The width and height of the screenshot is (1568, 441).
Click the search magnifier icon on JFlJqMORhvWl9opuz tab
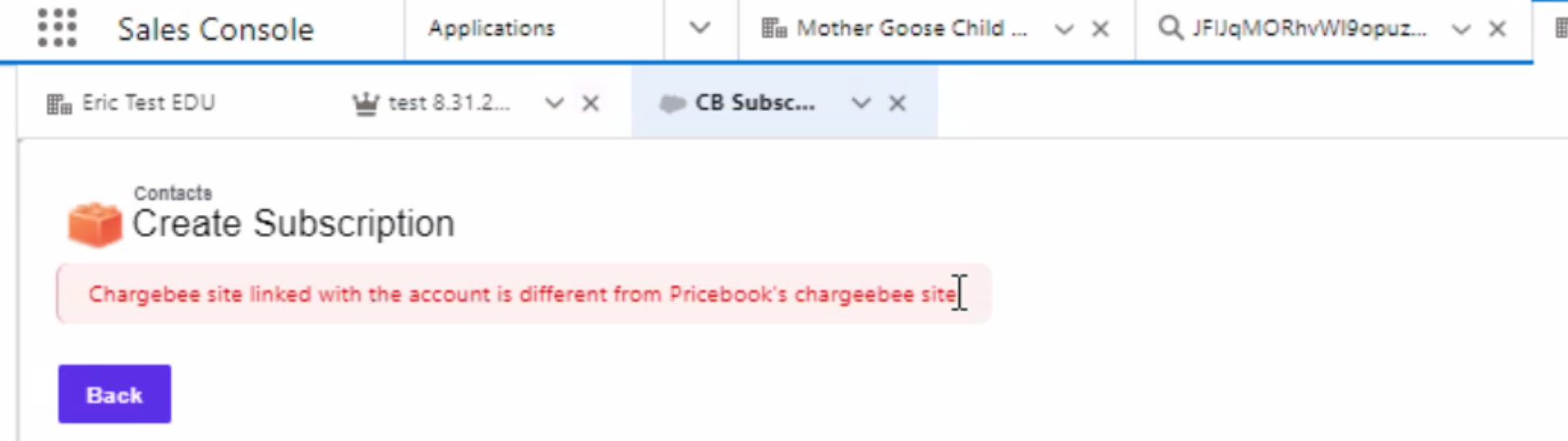1170,29
